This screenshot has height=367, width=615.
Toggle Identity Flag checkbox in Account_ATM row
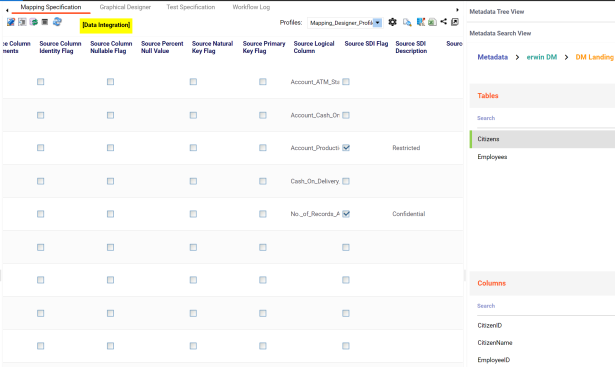point(40,82)
